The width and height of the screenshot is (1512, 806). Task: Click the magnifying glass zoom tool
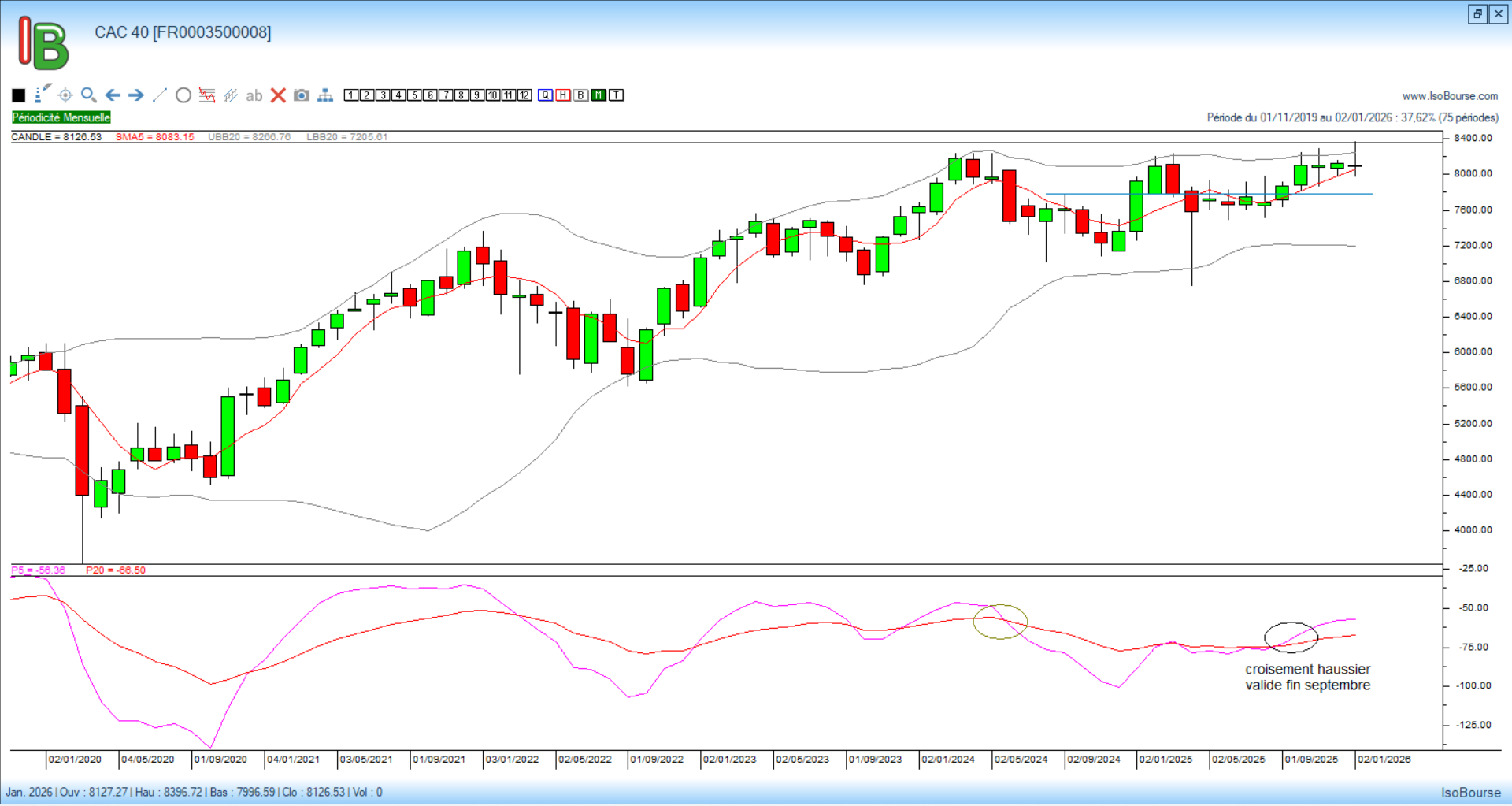pyautogui.click(x=89, y=95)
